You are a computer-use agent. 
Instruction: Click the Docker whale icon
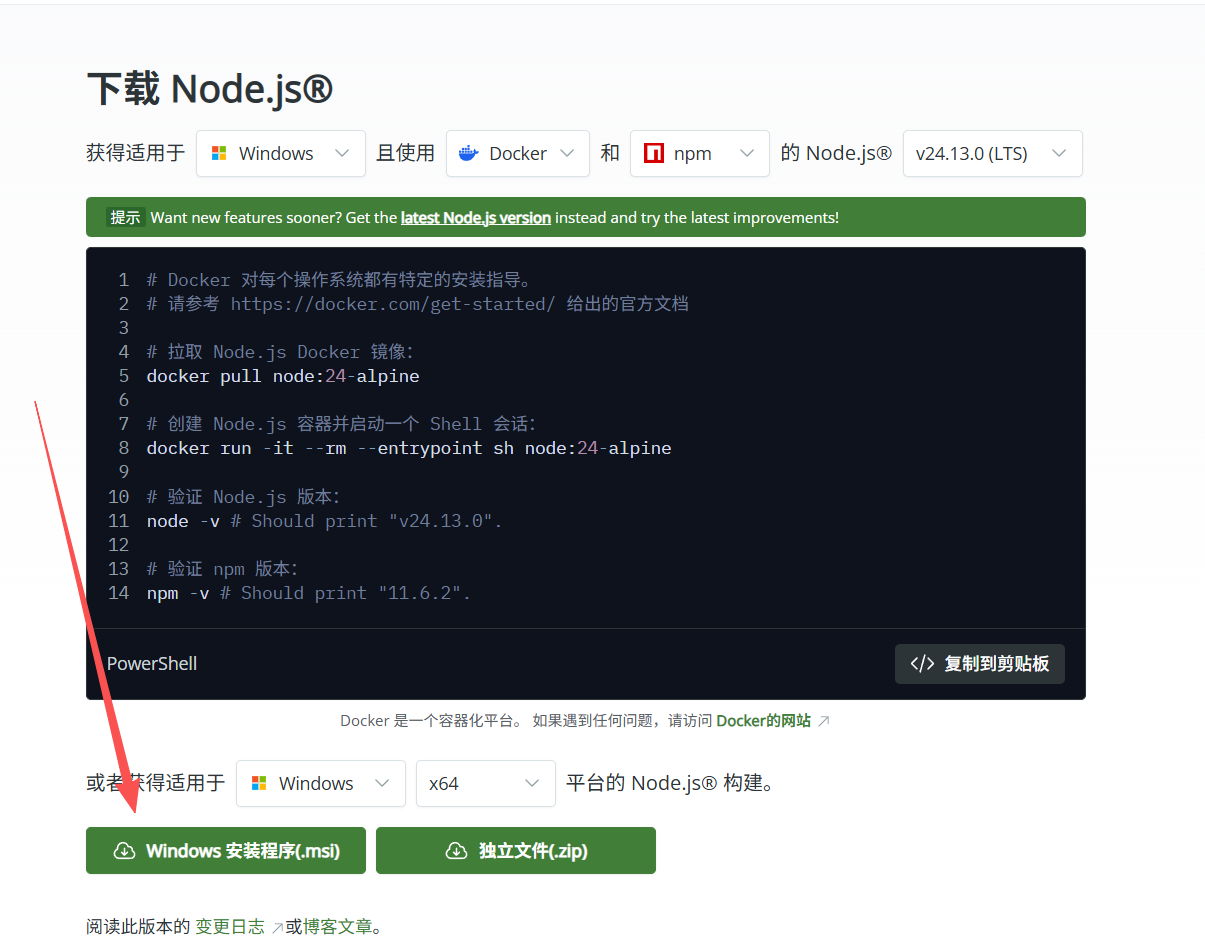click(468, 153)
